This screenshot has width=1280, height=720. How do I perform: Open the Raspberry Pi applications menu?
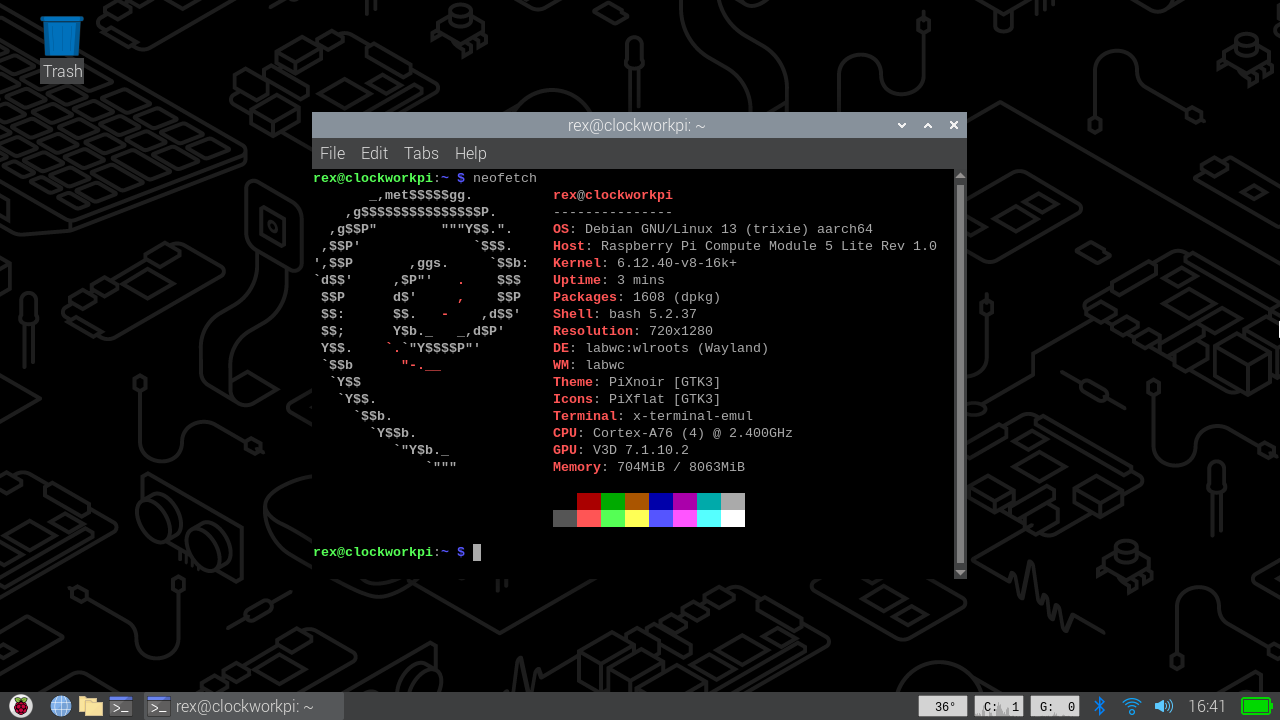click(21, 706)
